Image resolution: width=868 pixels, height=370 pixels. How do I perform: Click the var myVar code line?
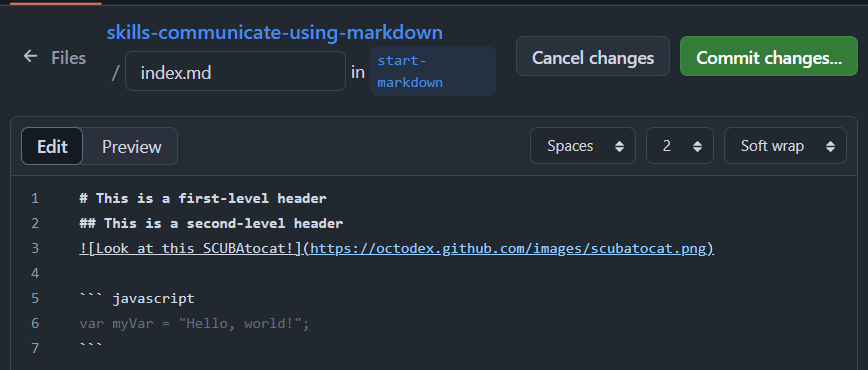click(194, 323)
